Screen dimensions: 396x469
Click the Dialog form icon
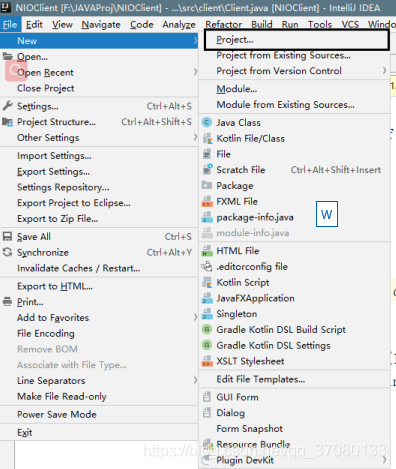[207, 413]
